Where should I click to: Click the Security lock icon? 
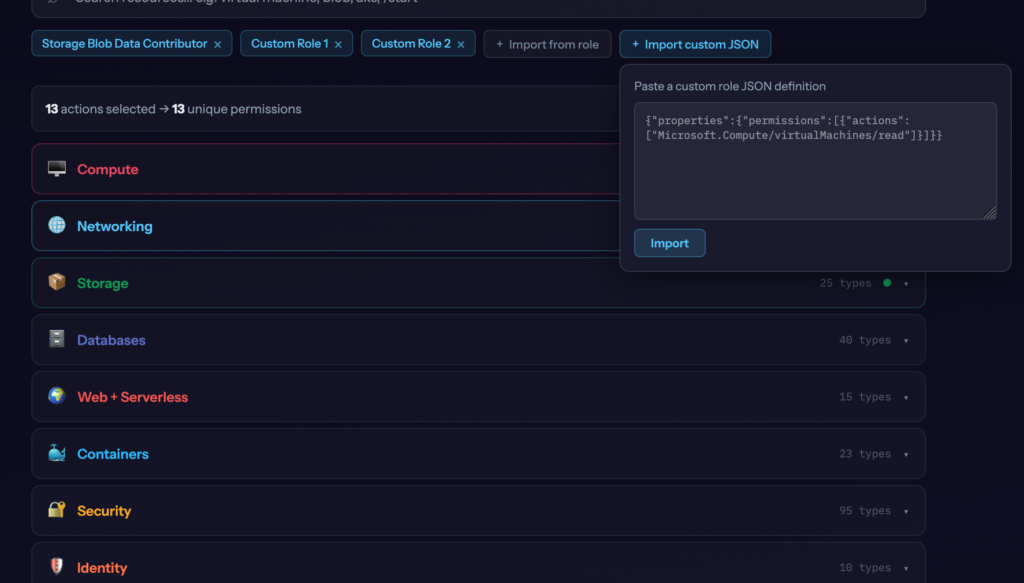pos(57,511)
